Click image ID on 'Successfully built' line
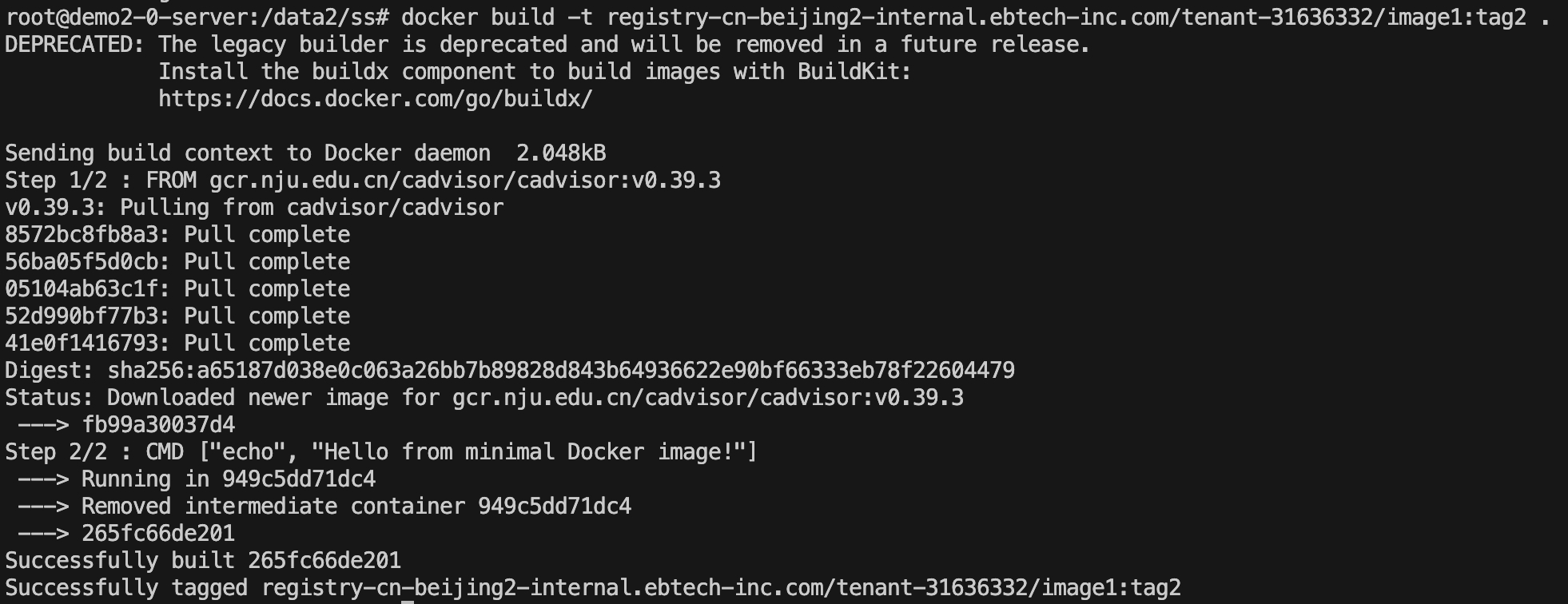The width and height of the screenshot is (1568, 604). (324, 561)
